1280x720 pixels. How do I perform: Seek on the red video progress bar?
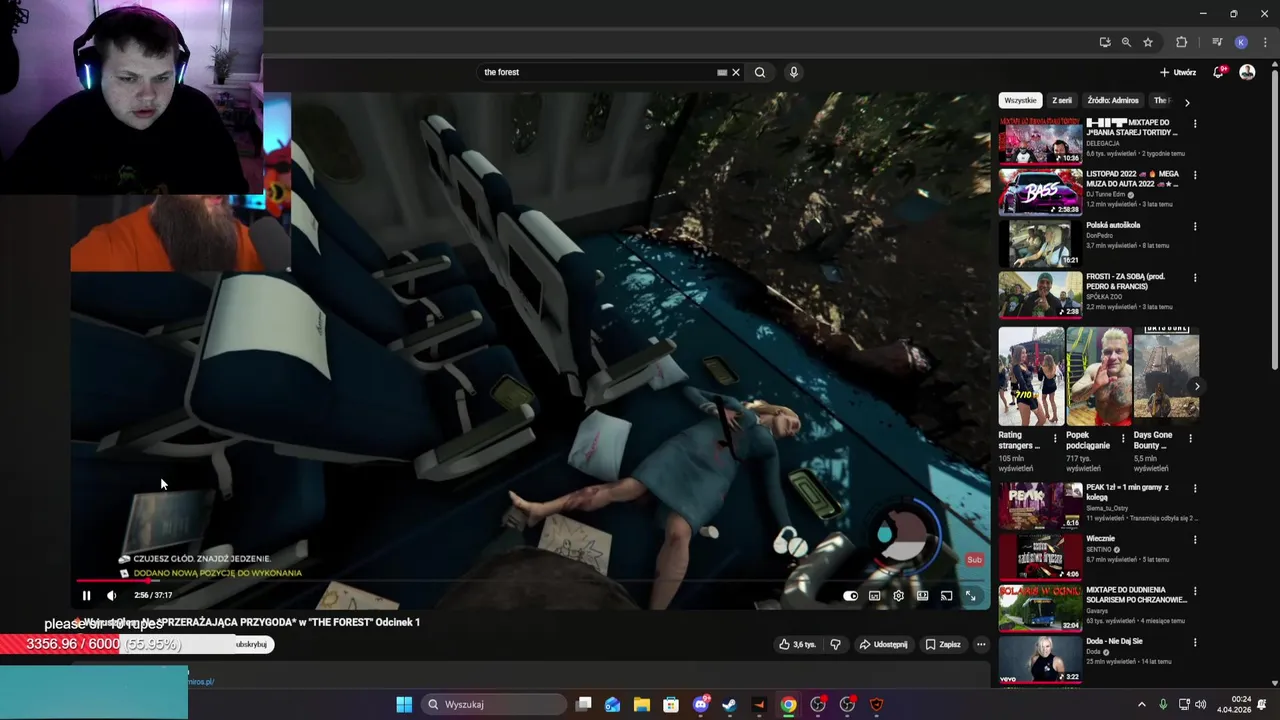click(532, 580)
